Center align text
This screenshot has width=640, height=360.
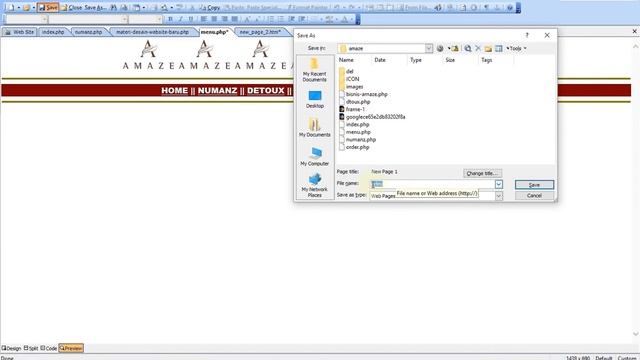[x=213, y=19]
